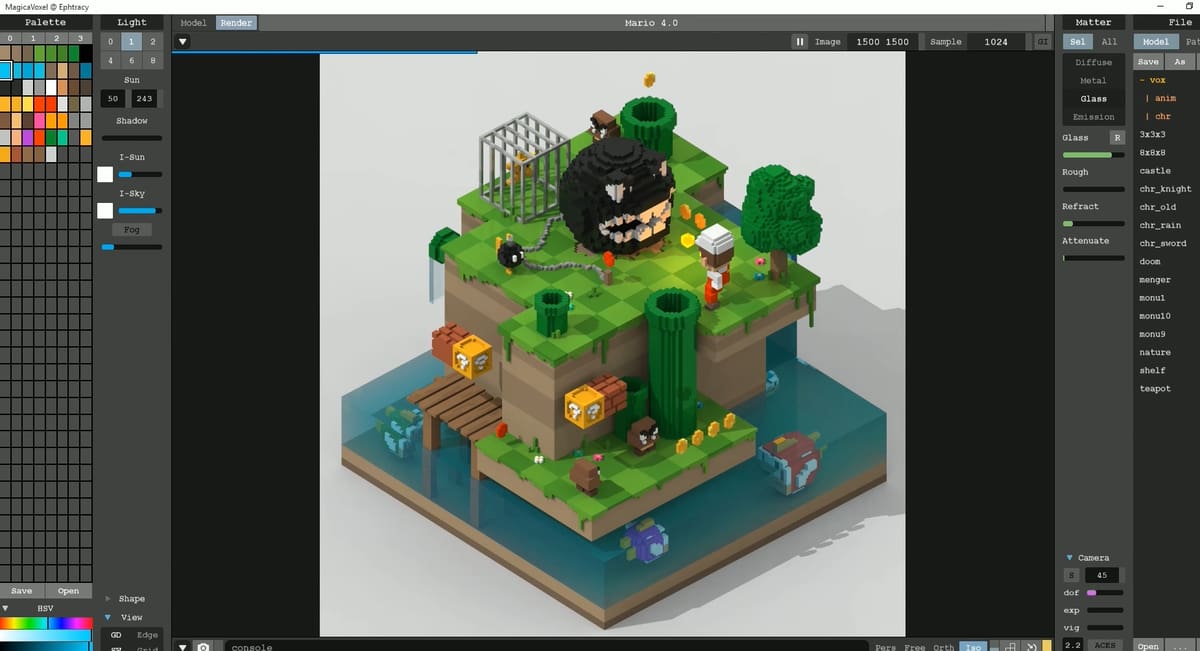The image size is (1200, 651).
Task: Select Metal material type
Action: pyautogui.click(x=1093, y=80)
